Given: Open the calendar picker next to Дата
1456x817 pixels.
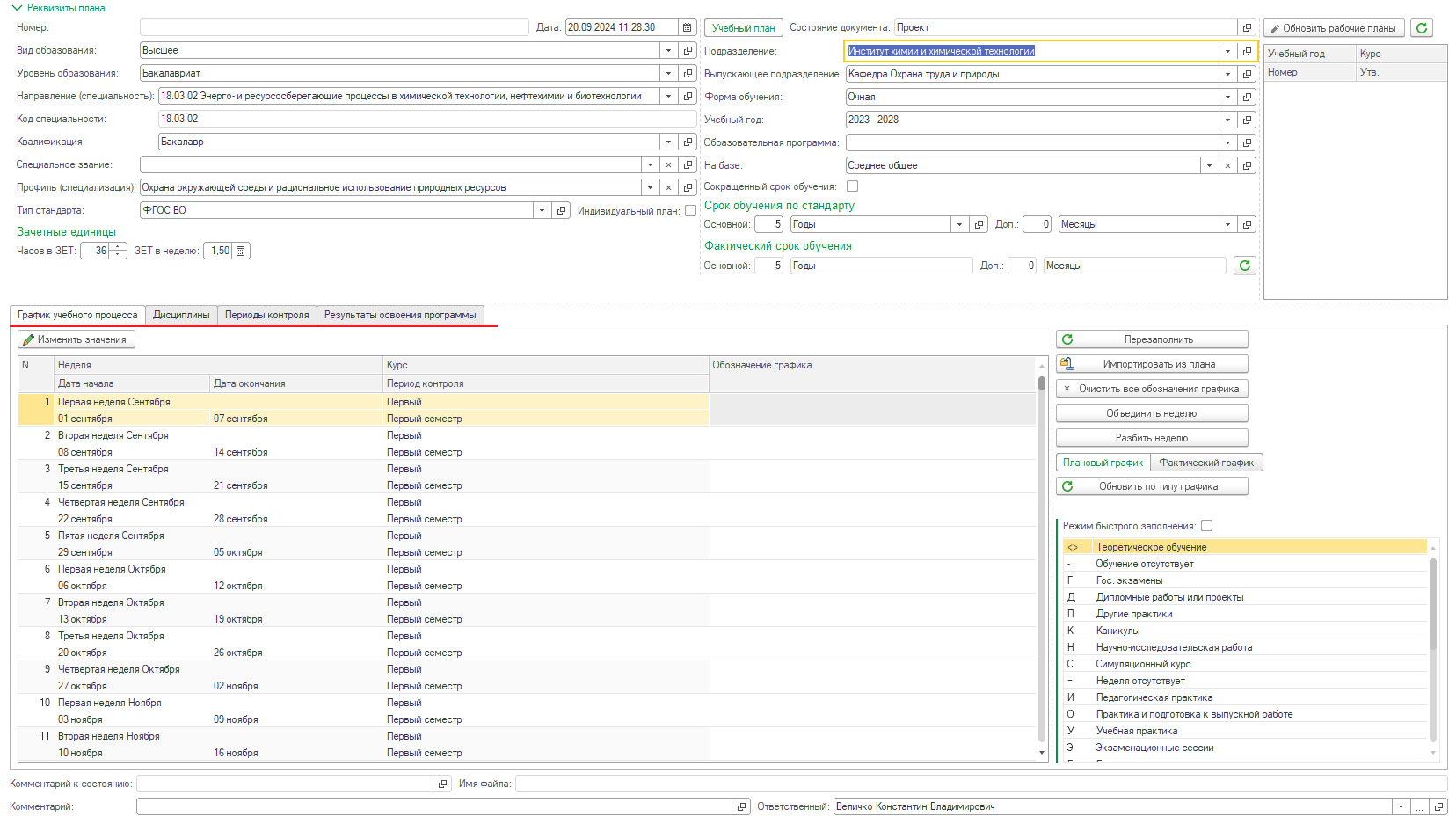Looking at the screenshot, I should (688, 27).
